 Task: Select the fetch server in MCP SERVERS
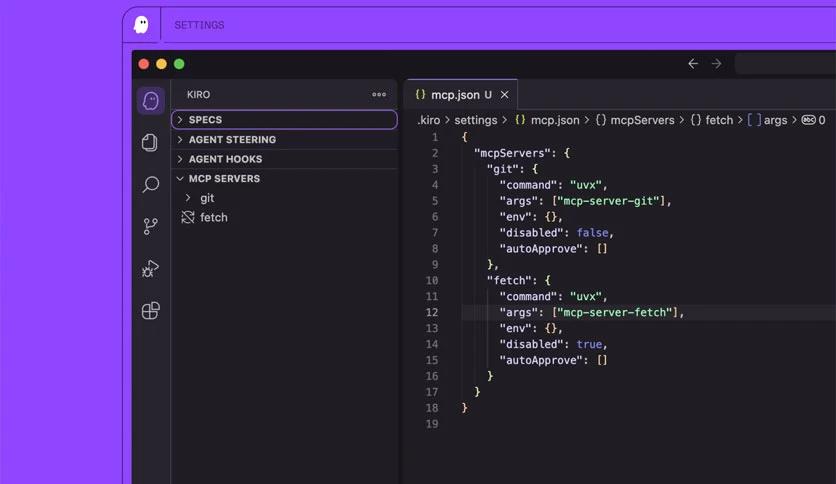tap(284, 217)
